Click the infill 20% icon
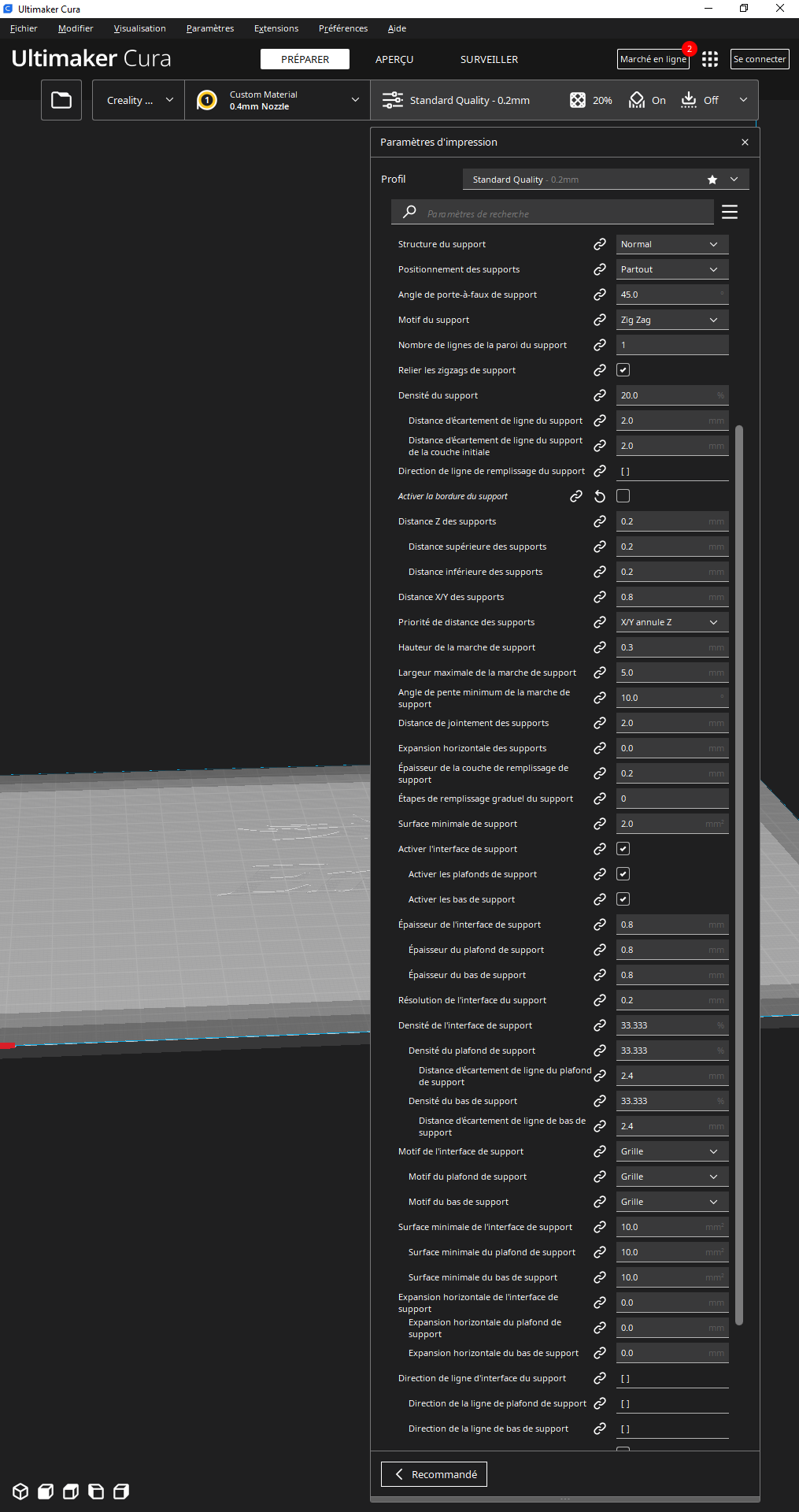Viewport: 799px width, 1512px height. click(x=578, y=100)
